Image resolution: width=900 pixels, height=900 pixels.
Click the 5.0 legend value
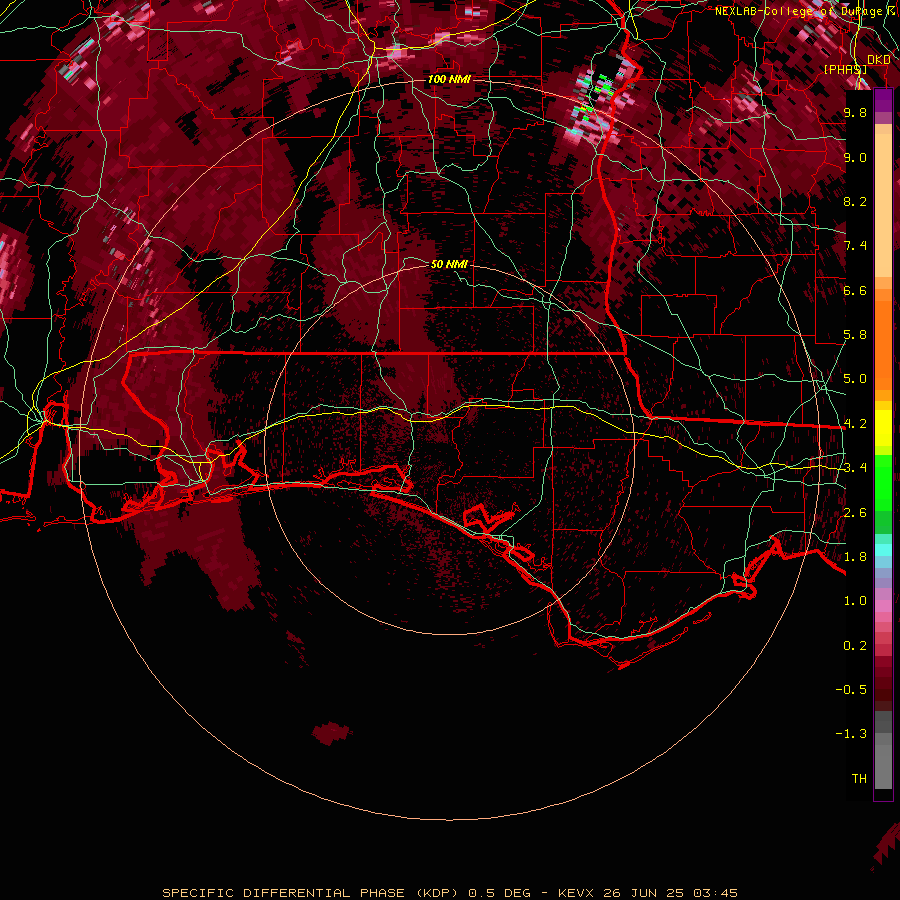(x=855, y=379)
